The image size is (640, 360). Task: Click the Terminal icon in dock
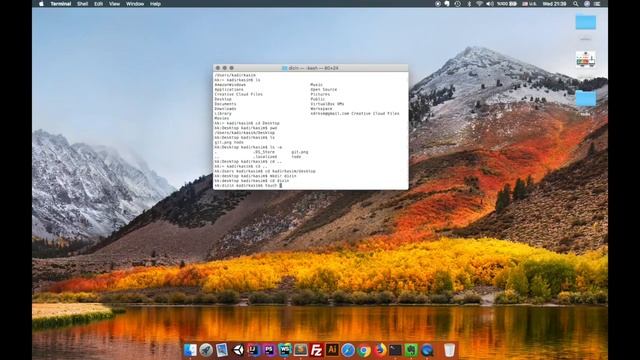(x=395, y=350)
